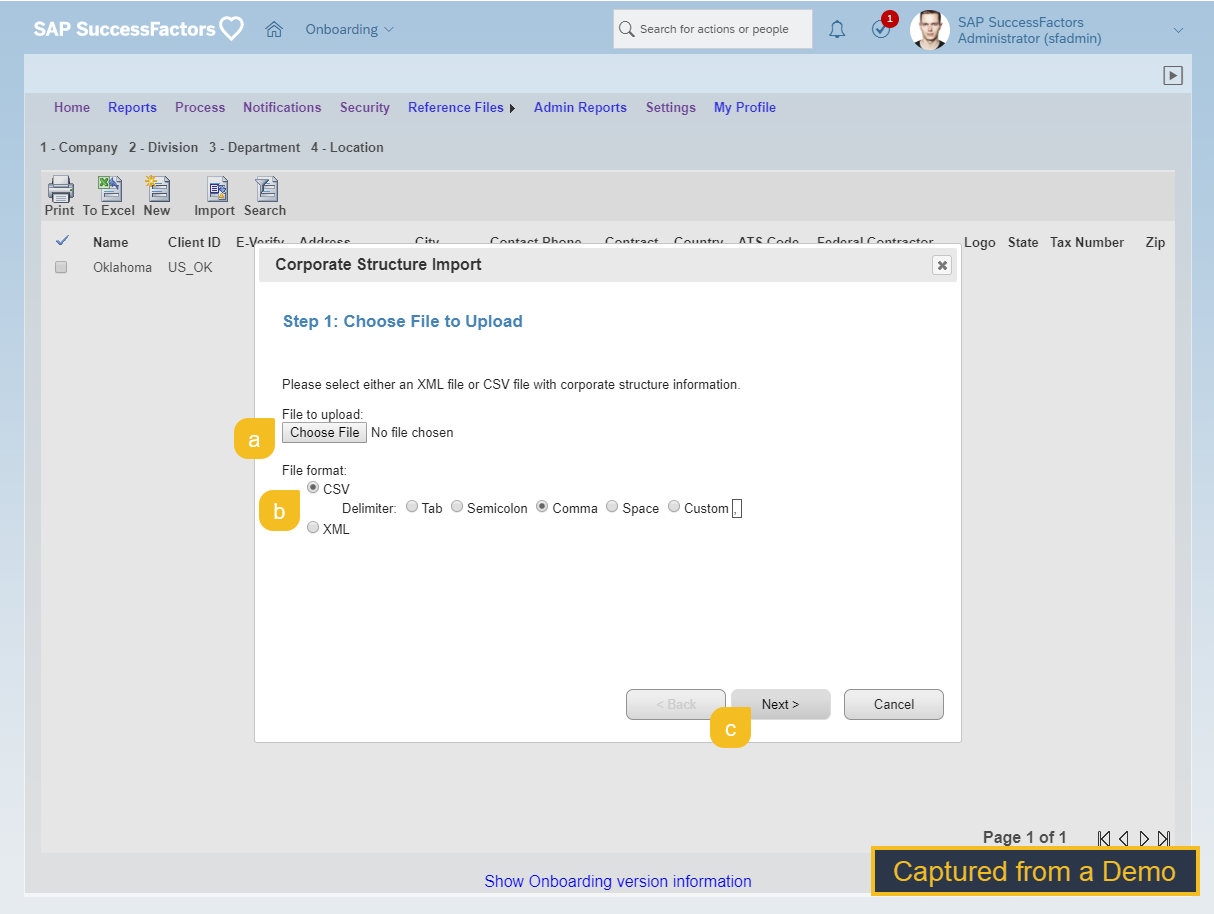The image size is (1214, 914).
Task: Open the Onboarding module dropdown
Action: 350,29
